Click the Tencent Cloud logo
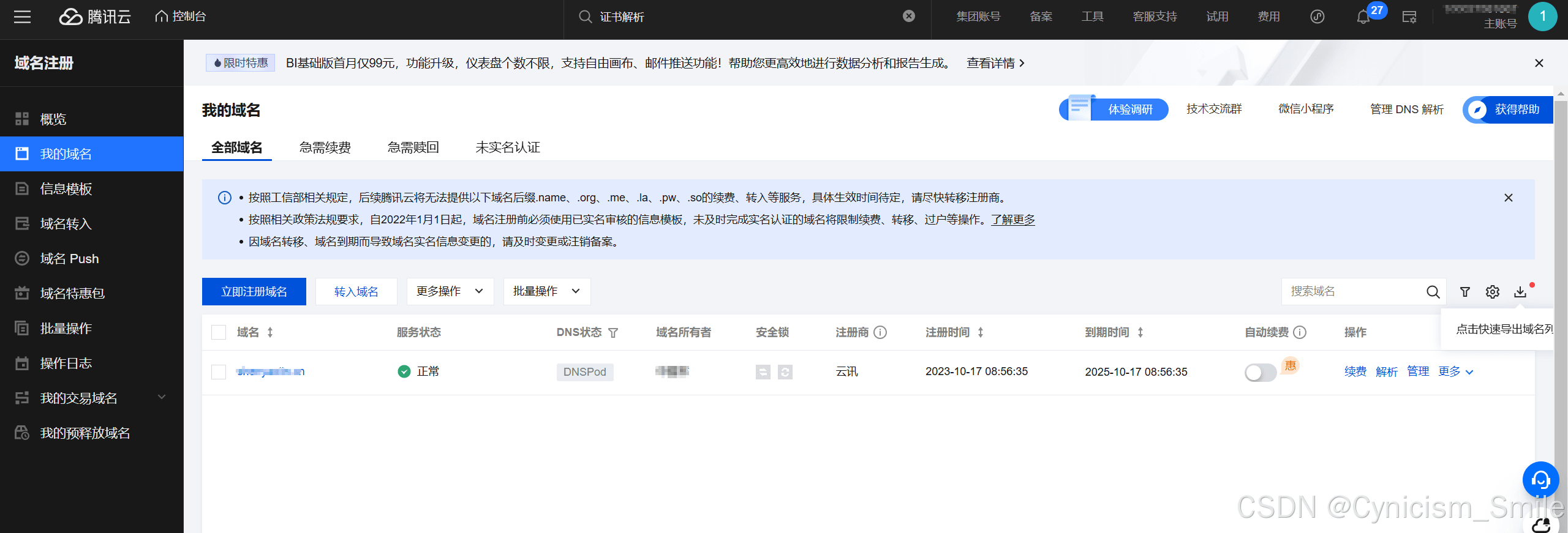Image resolution: width=1568 pixels, height=533 pixels. coord(95,17)
